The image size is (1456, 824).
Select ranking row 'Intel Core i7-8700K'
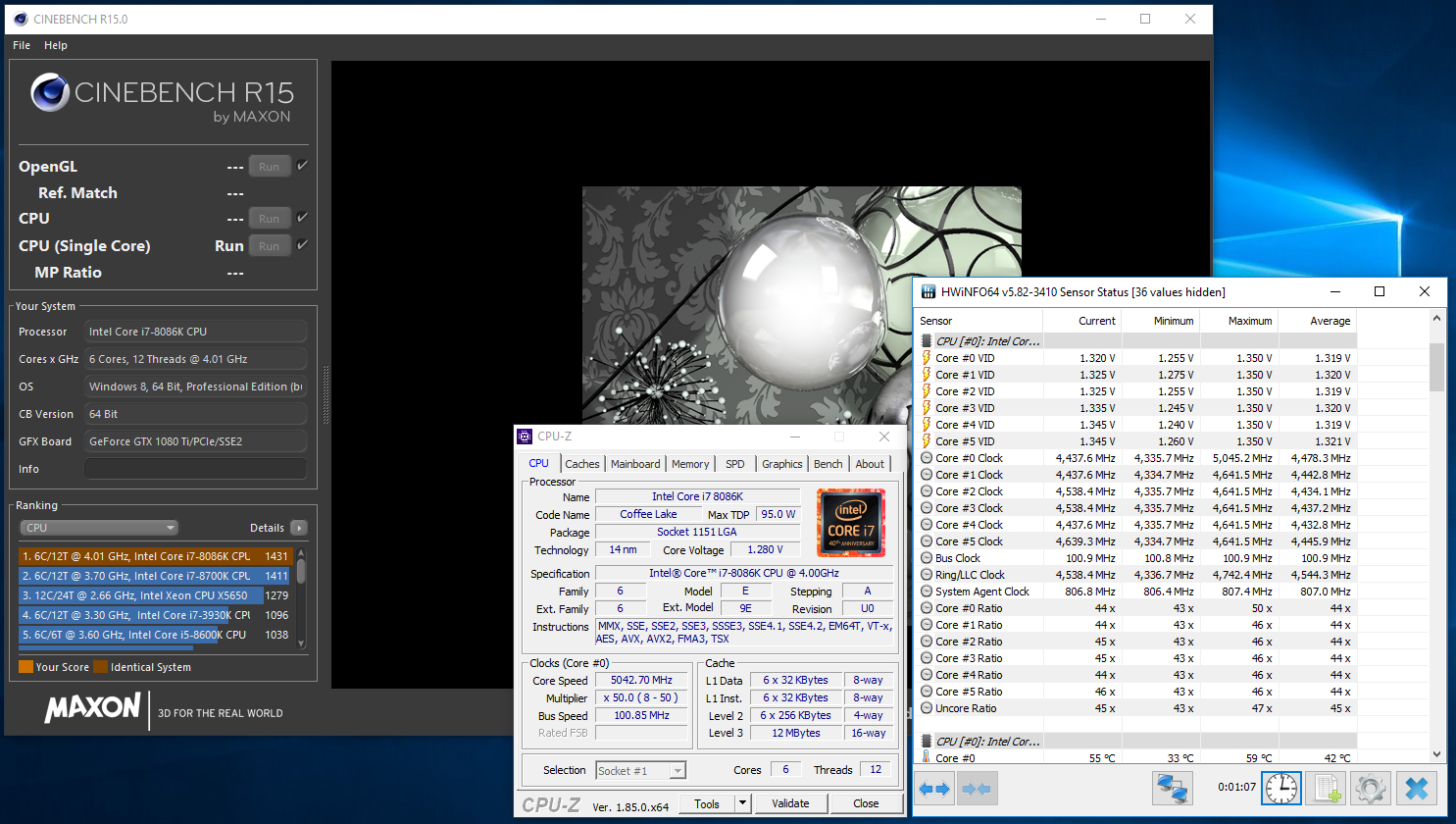click(x=155, y=576)
